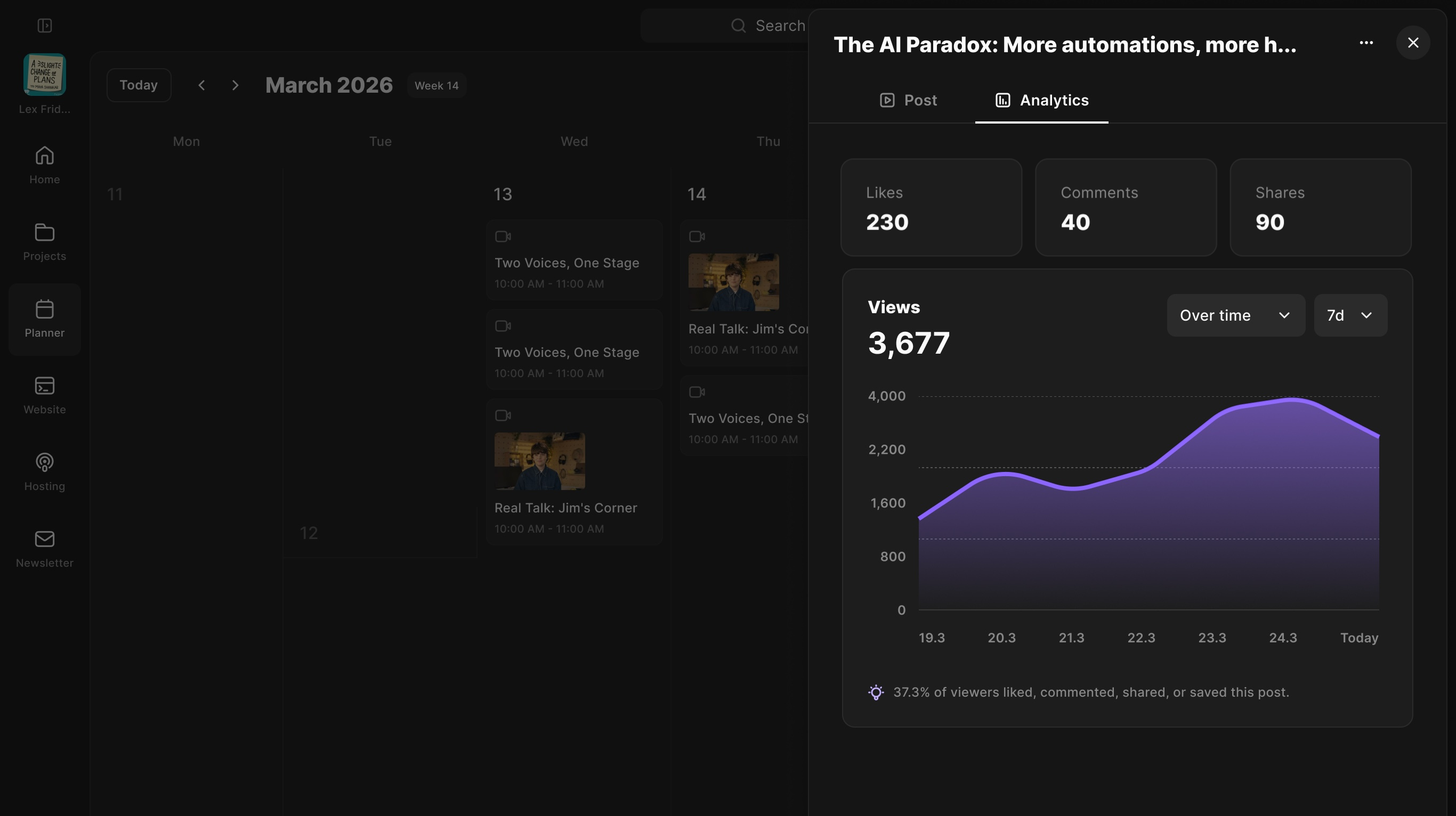Switch to the Analytics tab
The image size is (1456, 816).
point(1042,100)
